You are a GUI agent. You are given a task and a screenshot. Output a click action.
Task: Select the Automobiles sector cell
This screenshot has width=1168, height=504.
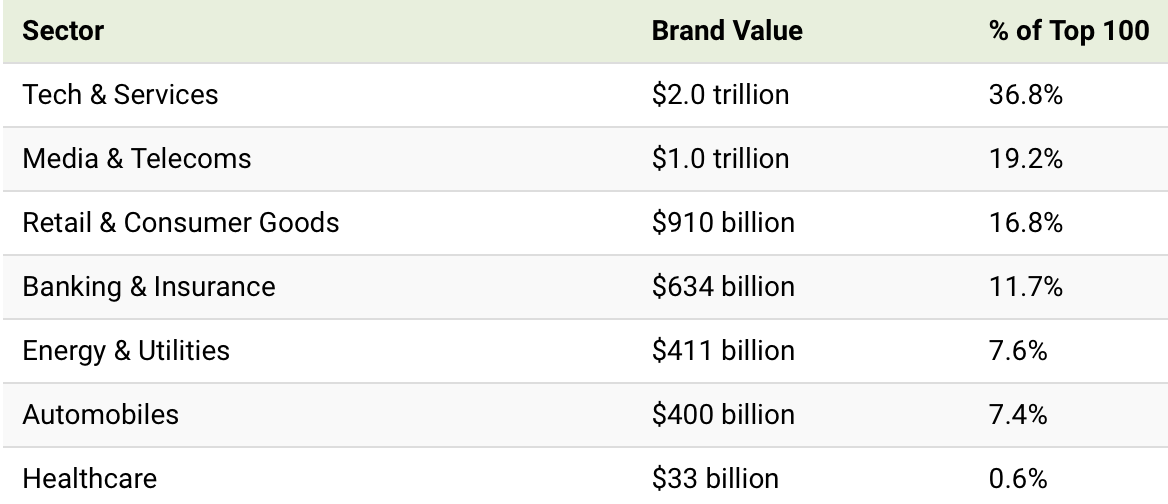click(x=101, y=415)
